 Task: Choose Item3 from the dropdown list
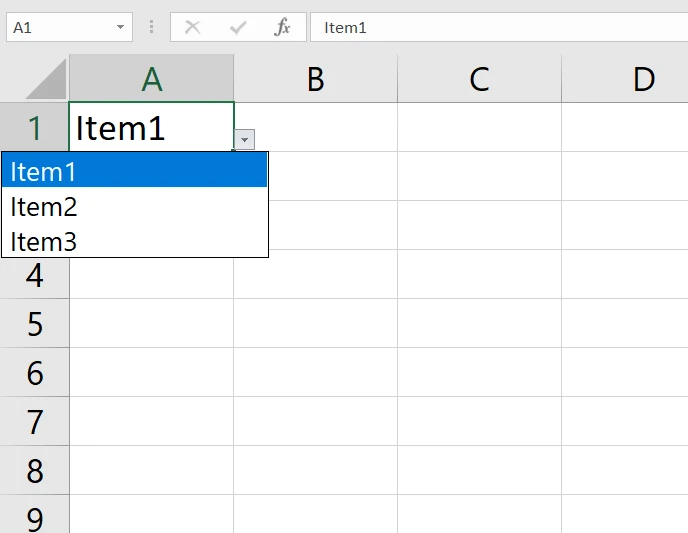pos(134,241)
